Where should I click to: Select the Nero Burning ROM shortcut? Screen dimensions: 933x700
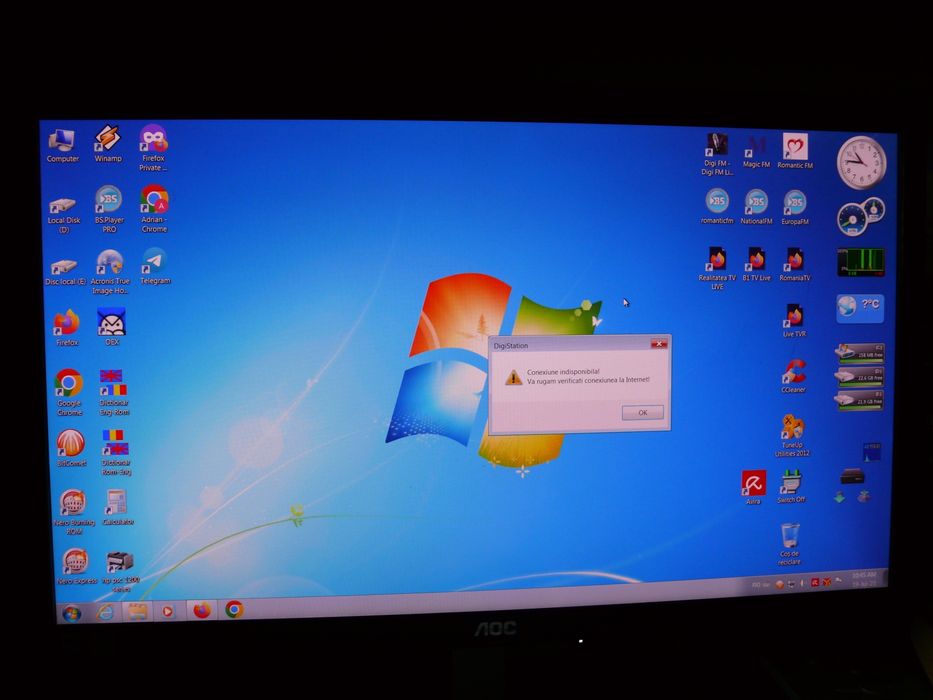click(73, 512)
